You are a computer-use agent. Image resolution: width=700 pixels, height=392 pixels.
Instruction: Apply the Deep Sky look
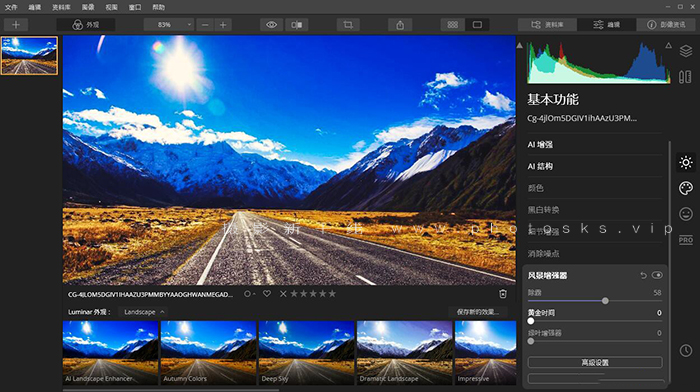coord(307,353)
